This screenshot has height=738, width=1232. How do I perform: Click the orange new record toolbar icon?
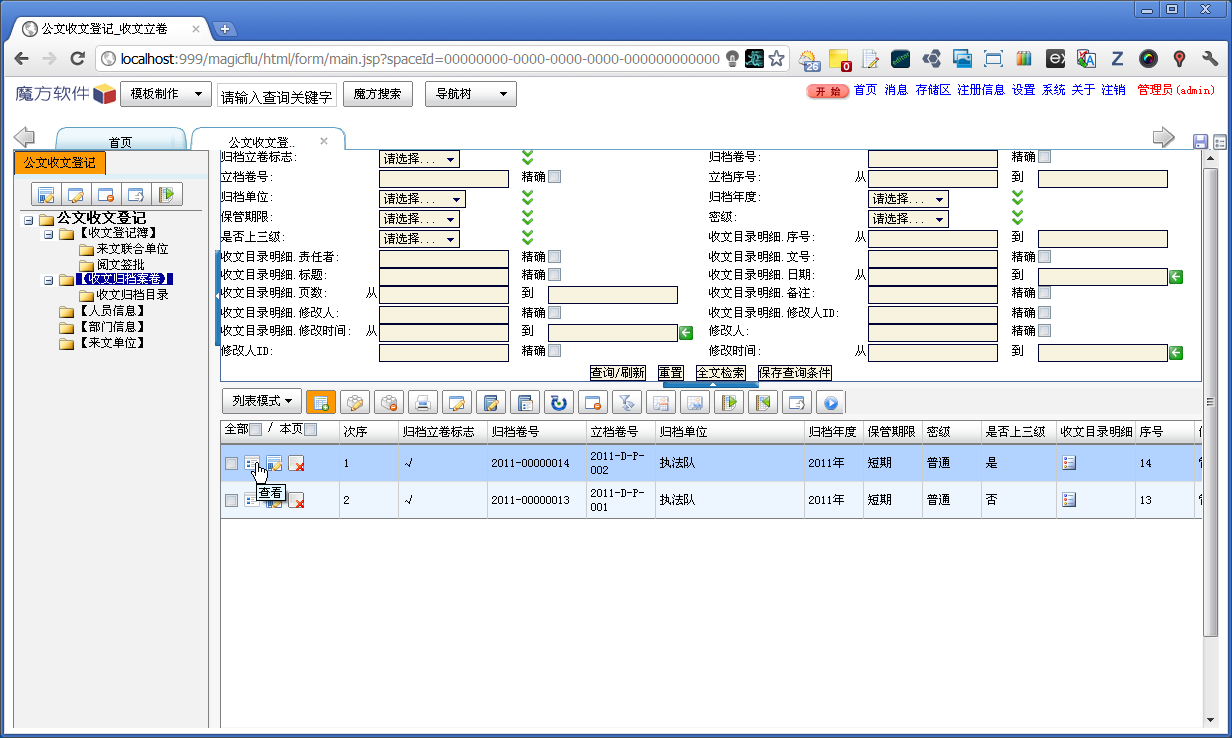(x=321, y=402)
